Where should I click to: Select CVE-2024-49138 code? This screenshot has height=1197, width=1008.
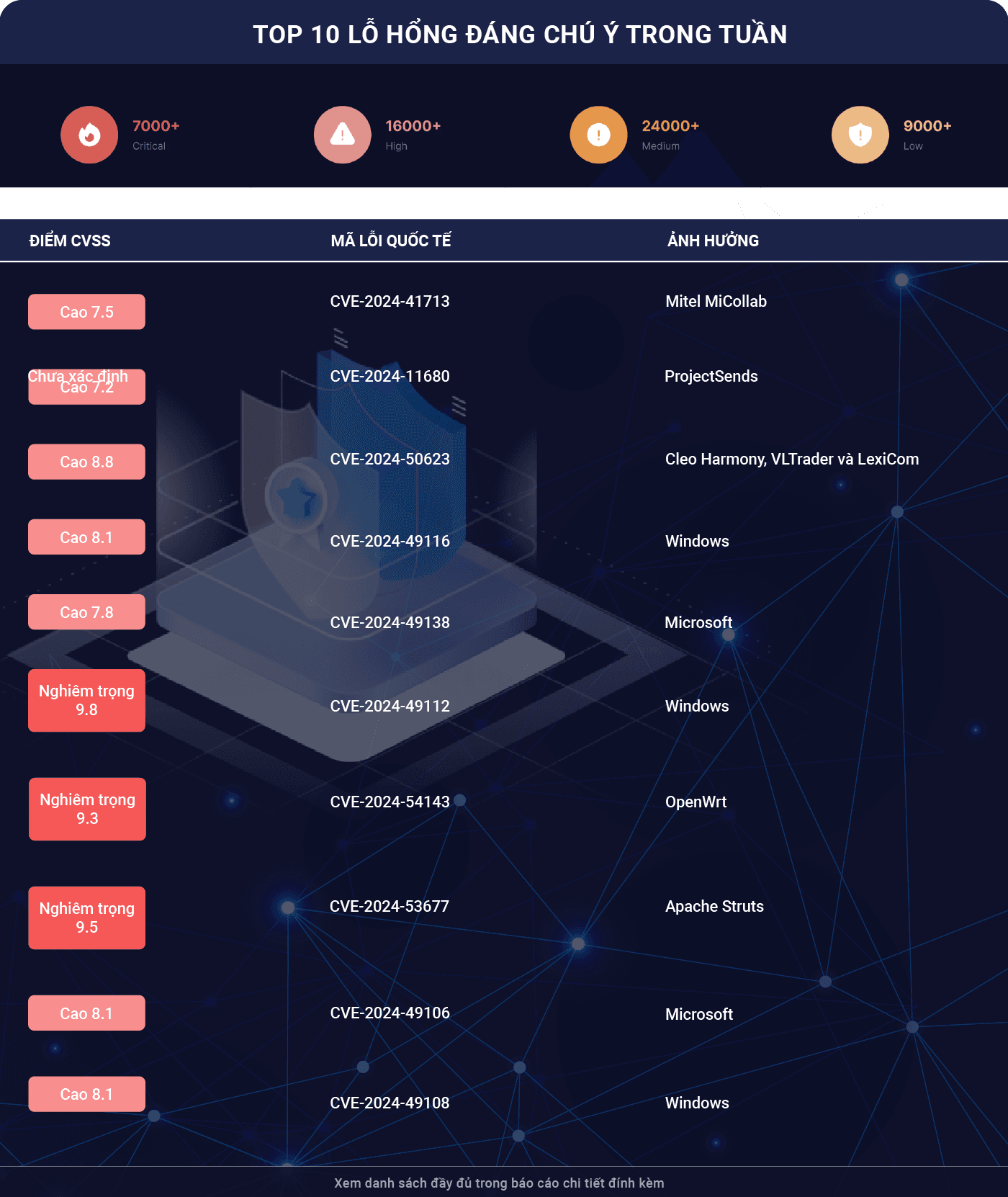[x=390, y=622]
